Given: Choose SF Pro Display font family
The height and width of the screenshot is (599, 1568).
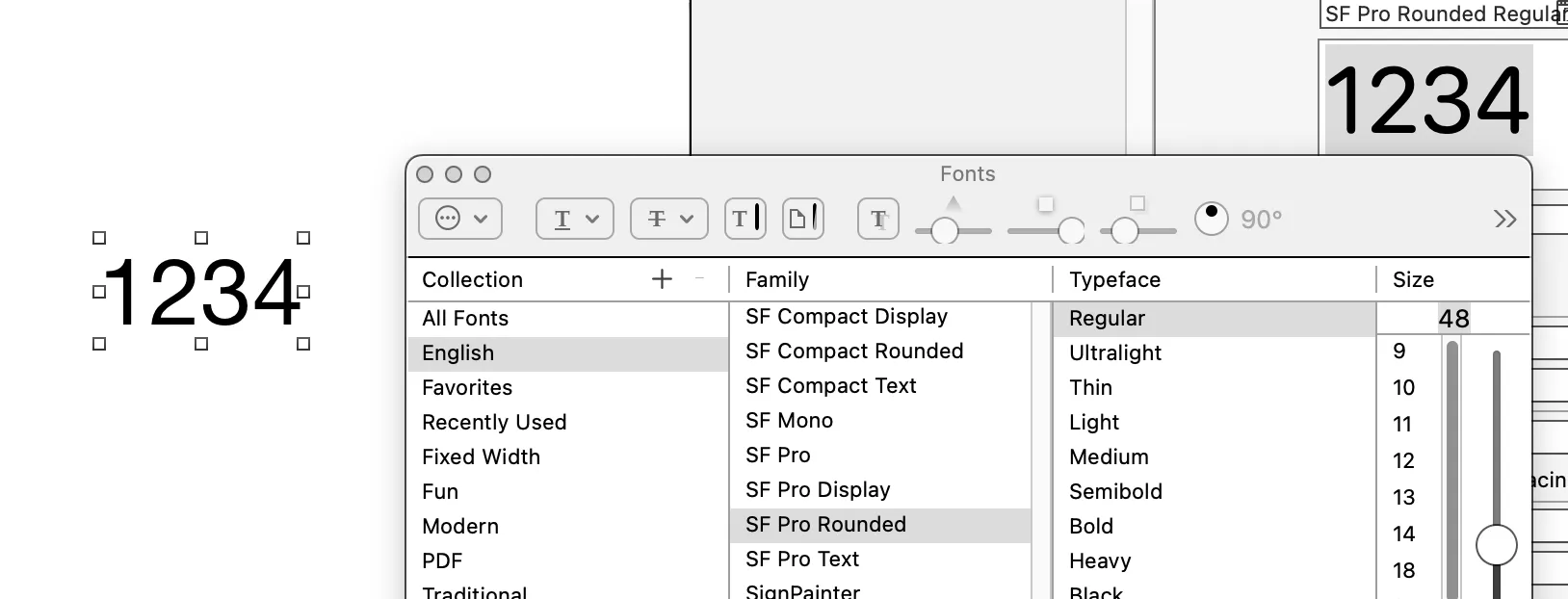Looking at the screenshot, I should 881,489.
